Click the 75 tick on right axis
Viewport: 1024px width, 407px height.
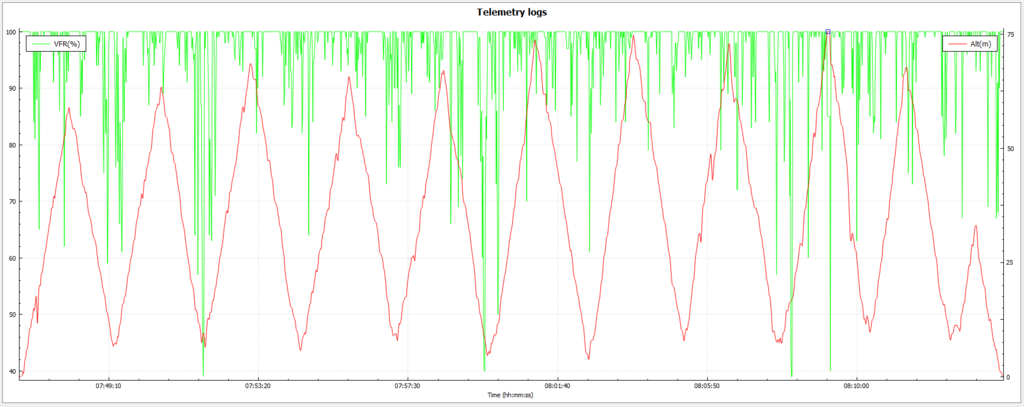pos(1012,32)
